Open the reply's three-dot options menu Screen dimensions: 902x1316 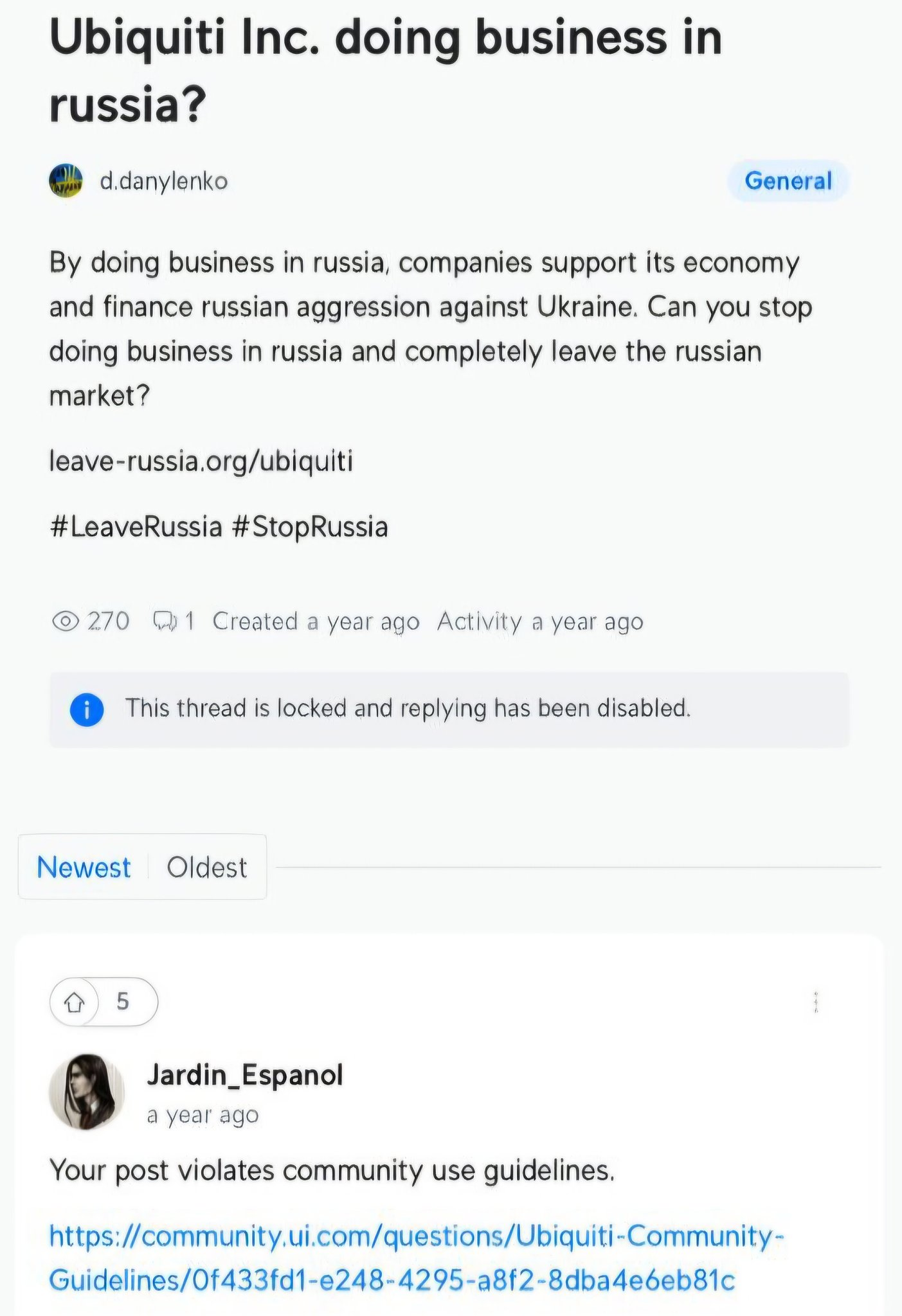pos(815,1002)
